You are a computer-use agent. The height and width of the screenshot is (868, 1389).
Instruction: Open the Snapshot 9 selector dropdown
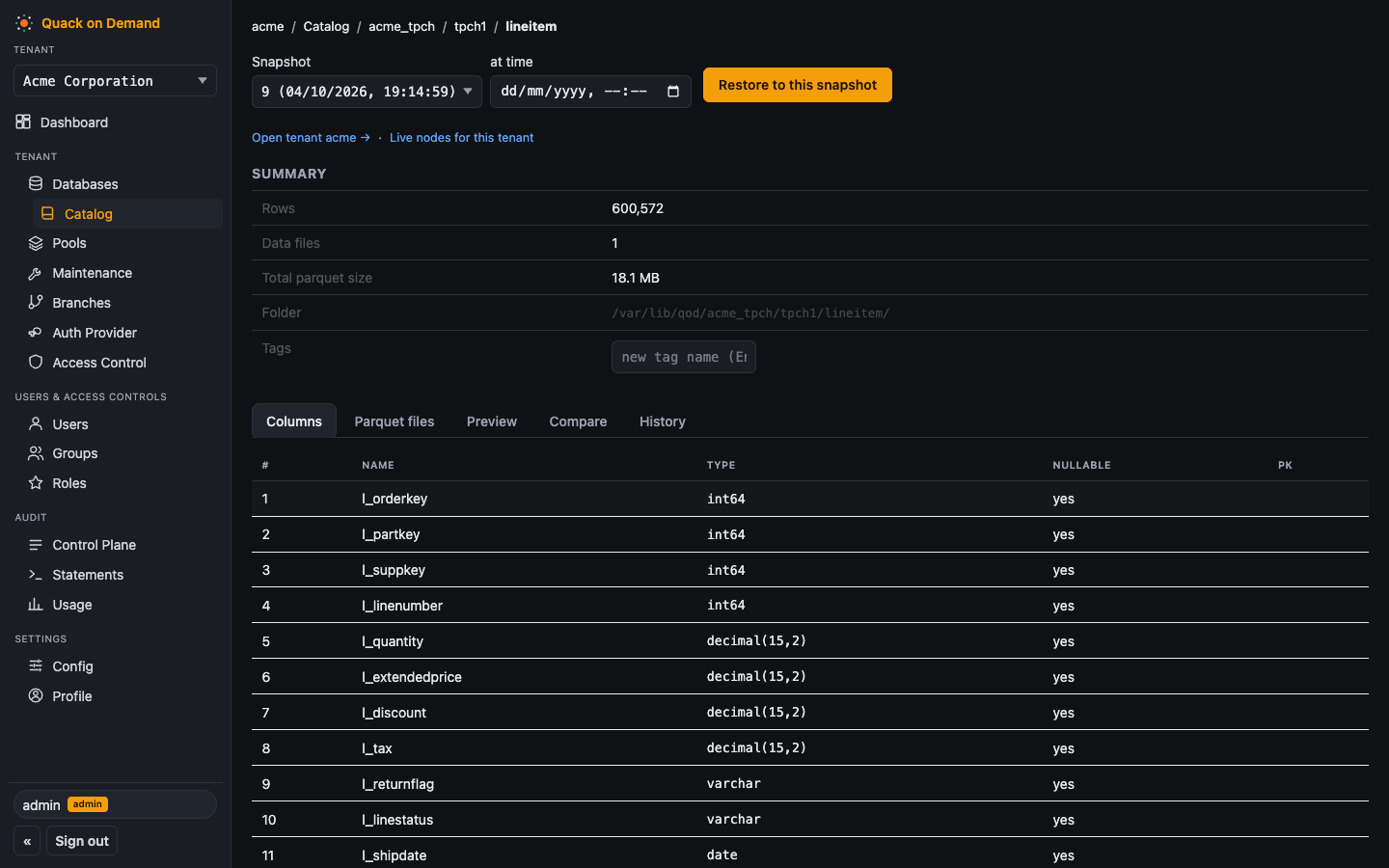click(367, 92)
